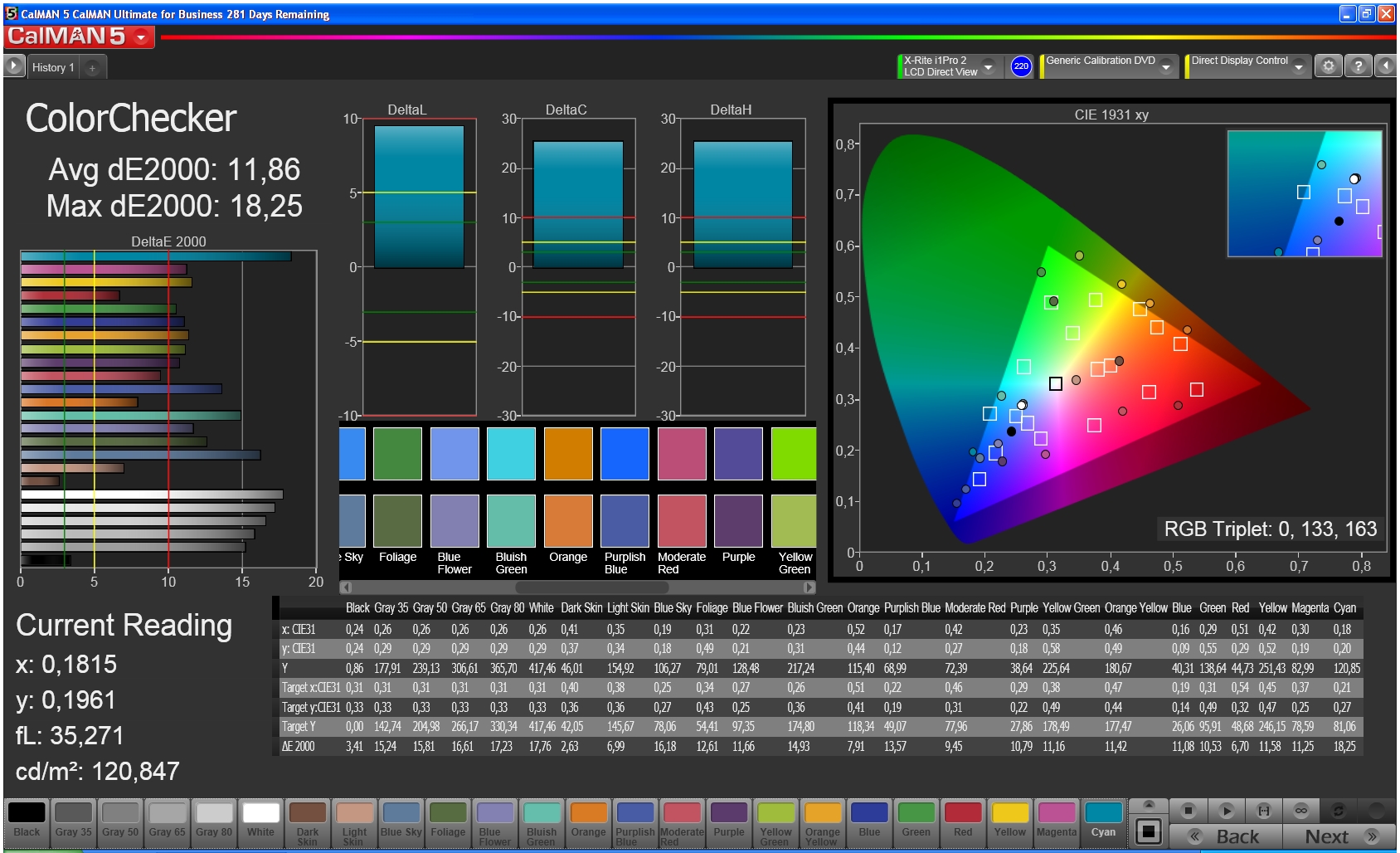Open the settings gear icon
Viewport: 1400px width, 853px height.
click(x=1329, y=66)
